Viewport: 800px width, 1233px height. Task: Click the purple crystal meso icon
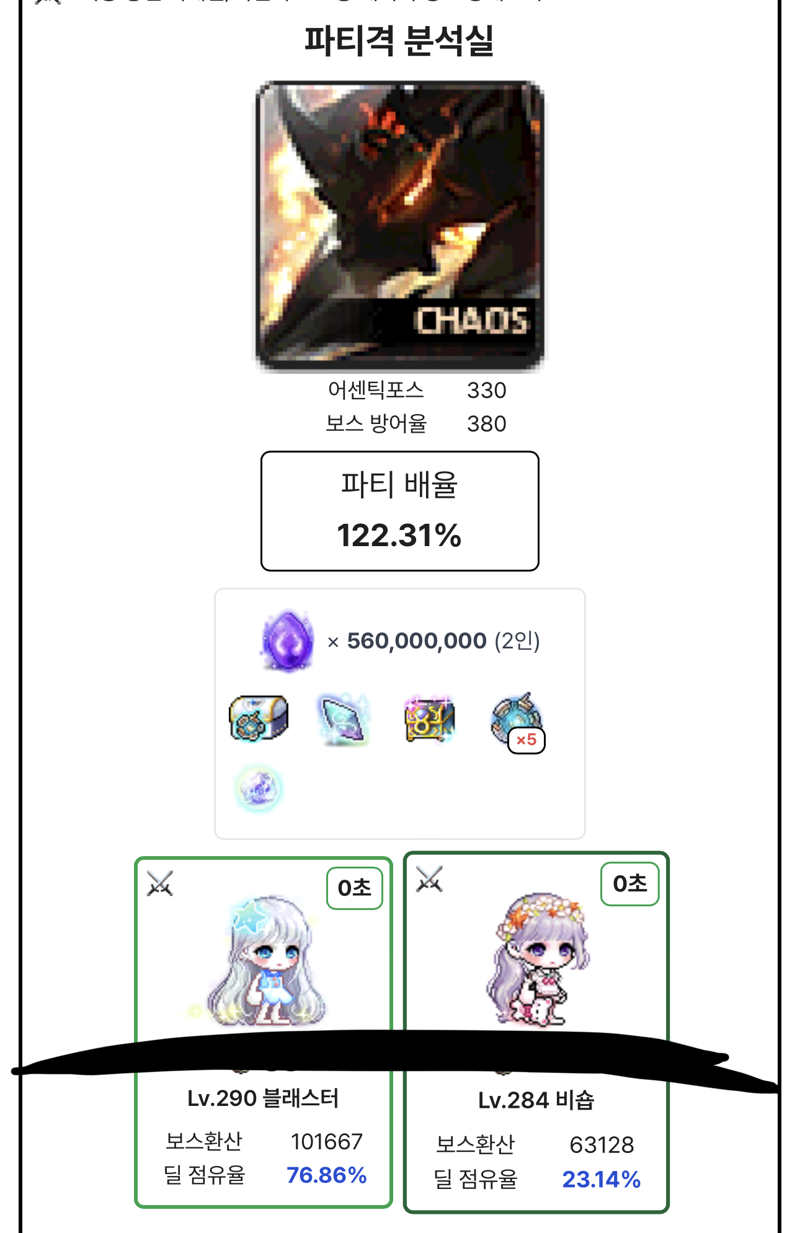287,641
